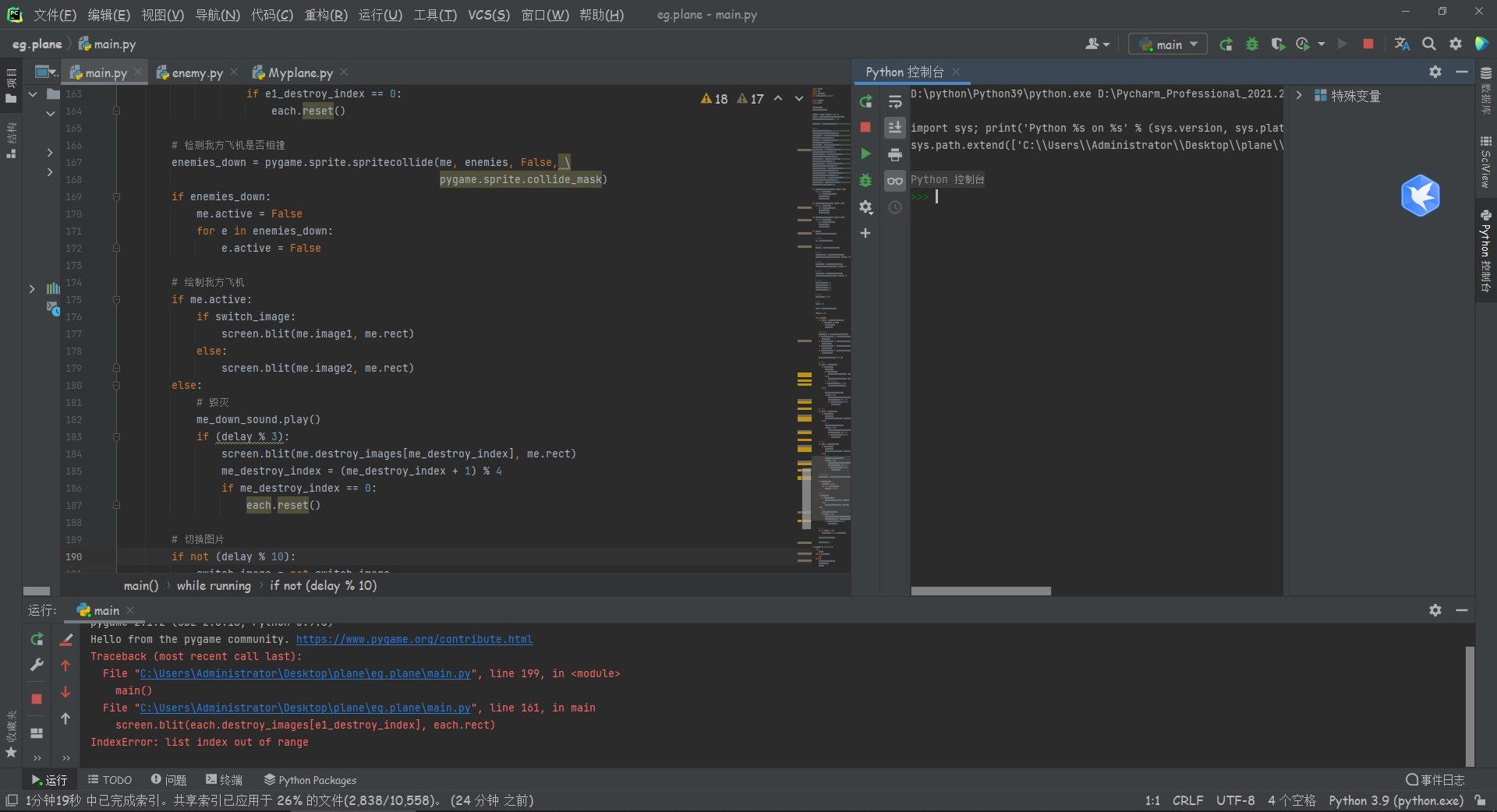
Task: Toggle show variables glasses icon
Action: point(895,181)
